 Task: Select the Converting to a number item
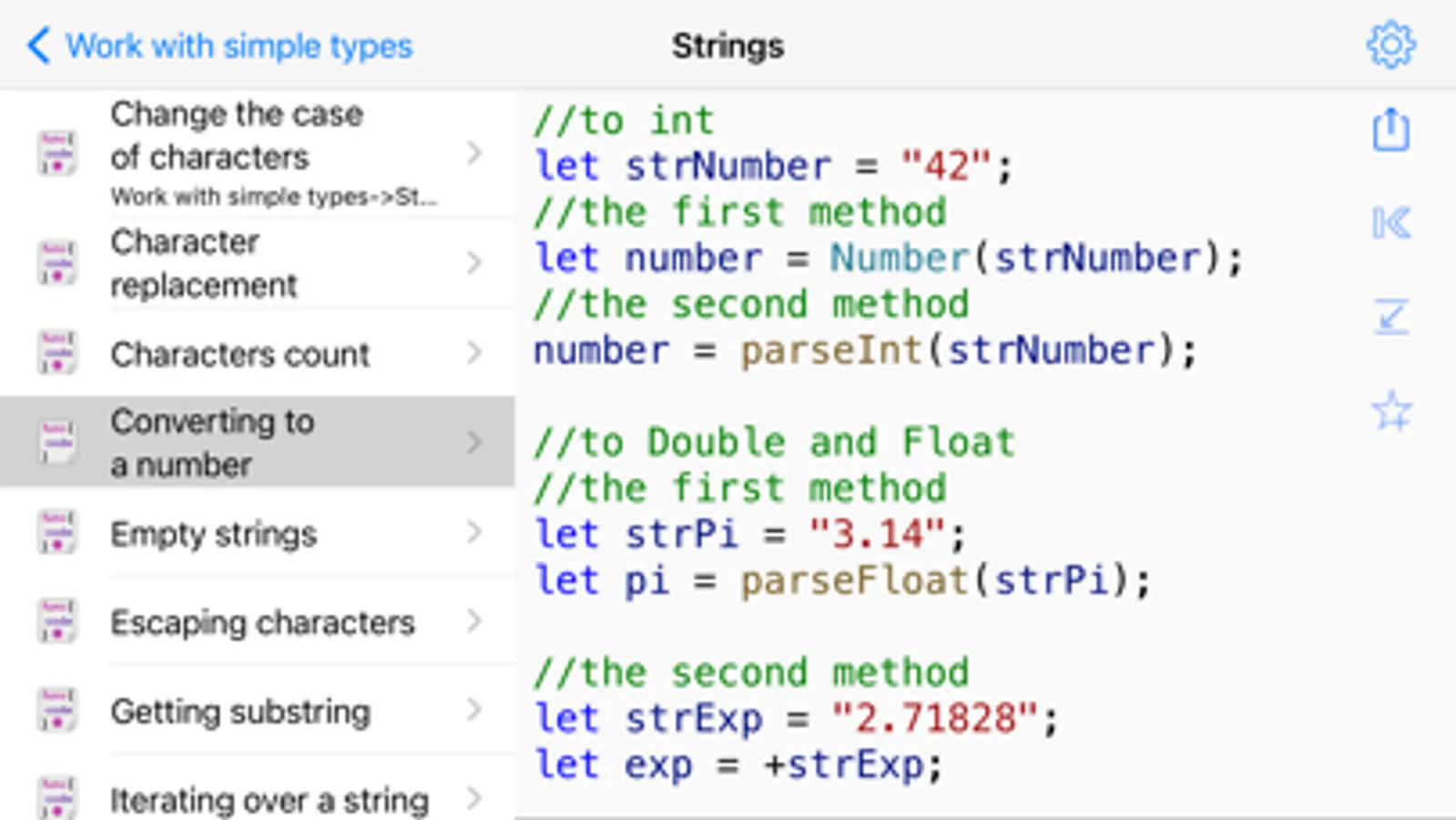(212, 443)
